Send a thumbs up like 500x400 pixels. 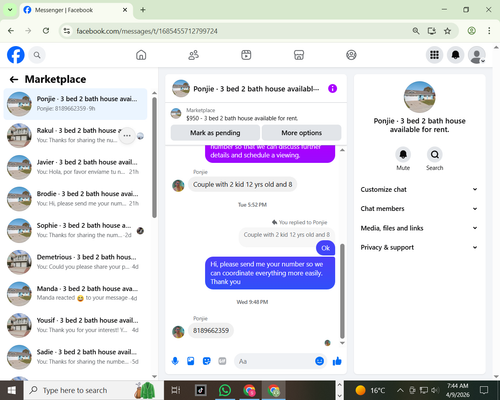(337, 361)
